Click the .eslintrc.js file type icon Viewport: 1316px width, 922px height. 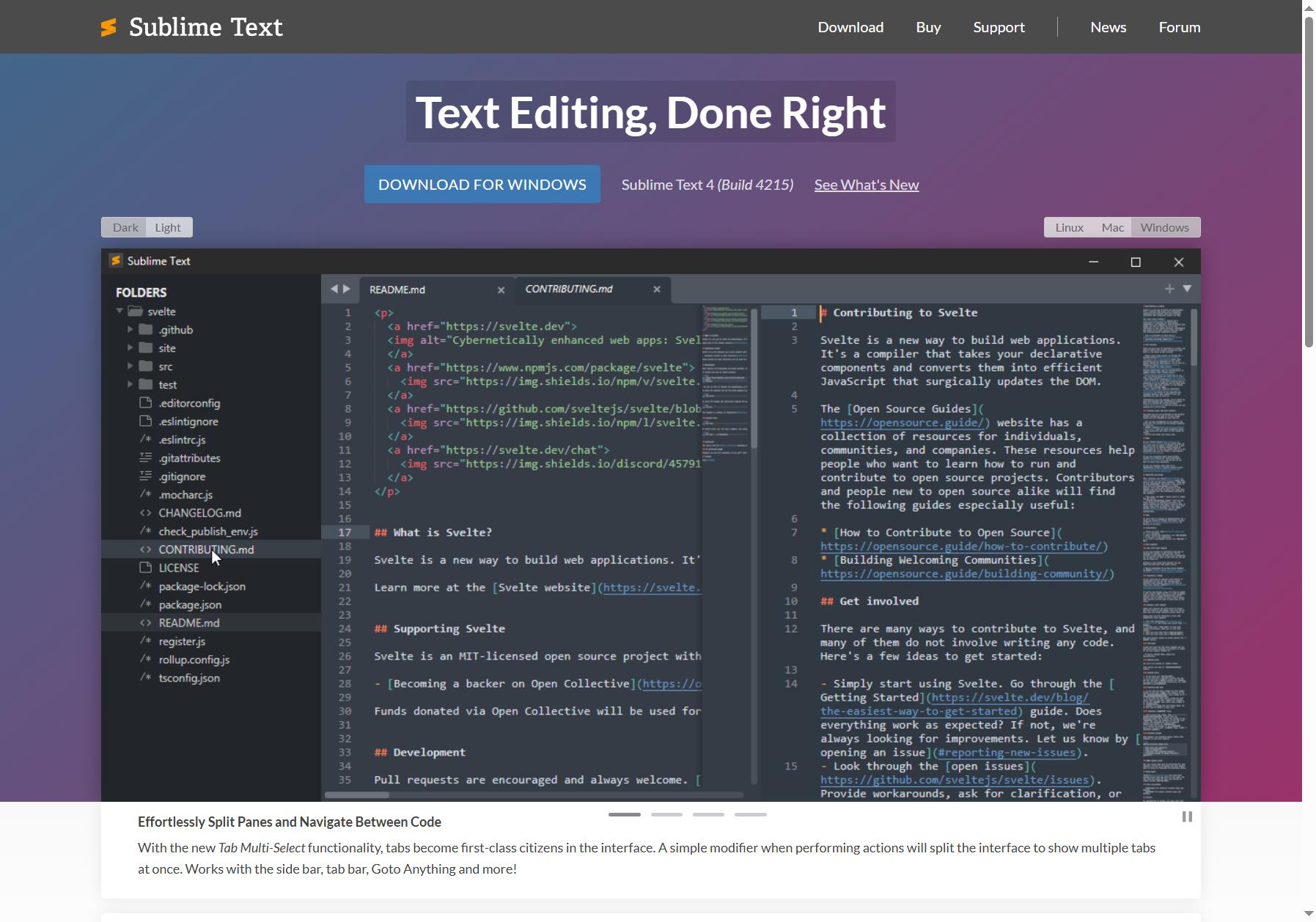coord(146,440)
